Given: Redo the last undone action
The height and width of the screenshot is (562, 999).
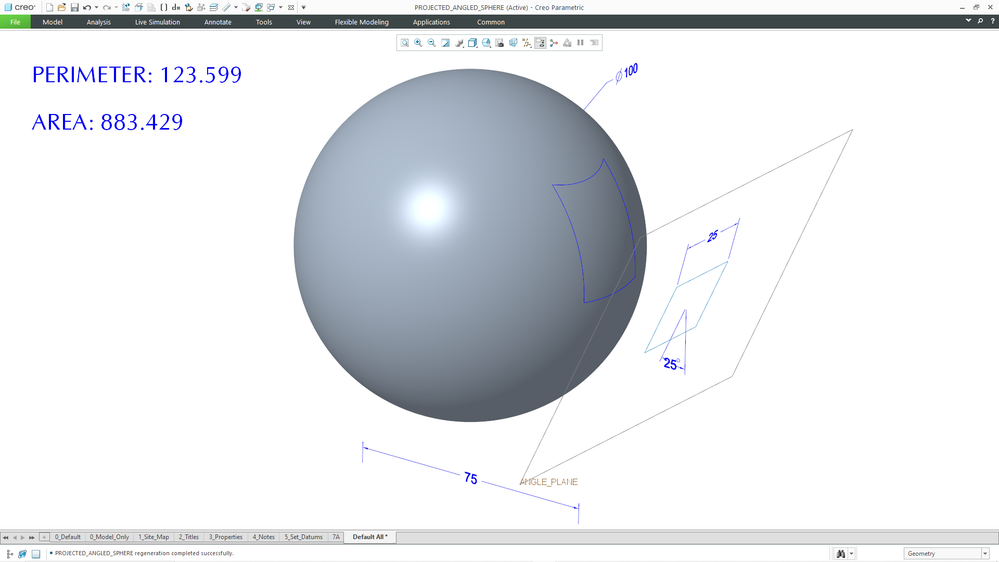Looking at the screenshot, I should click(106, 8).
